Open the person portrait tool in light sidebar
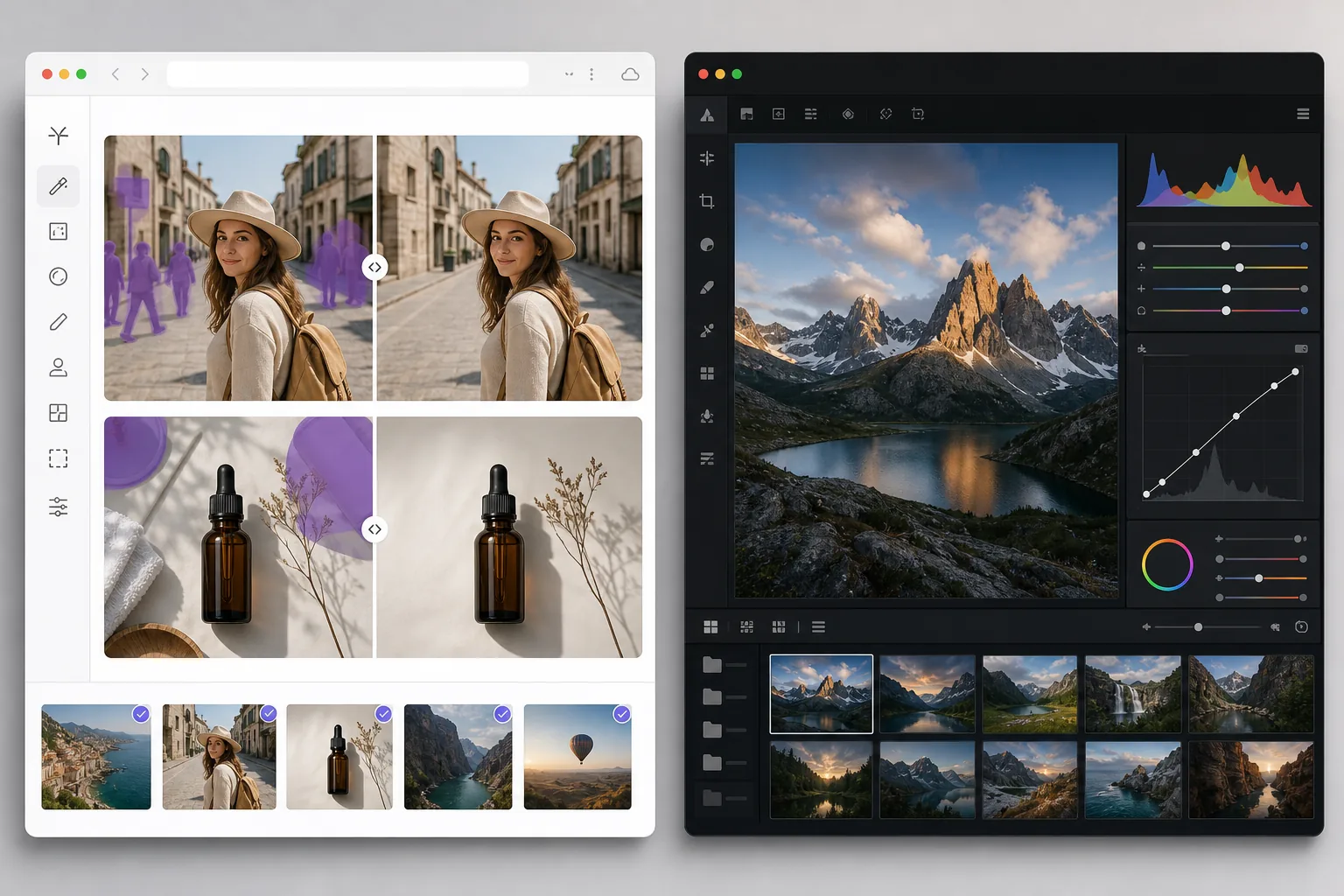This screenshot has width=1344, height=896. coord(58,367)
